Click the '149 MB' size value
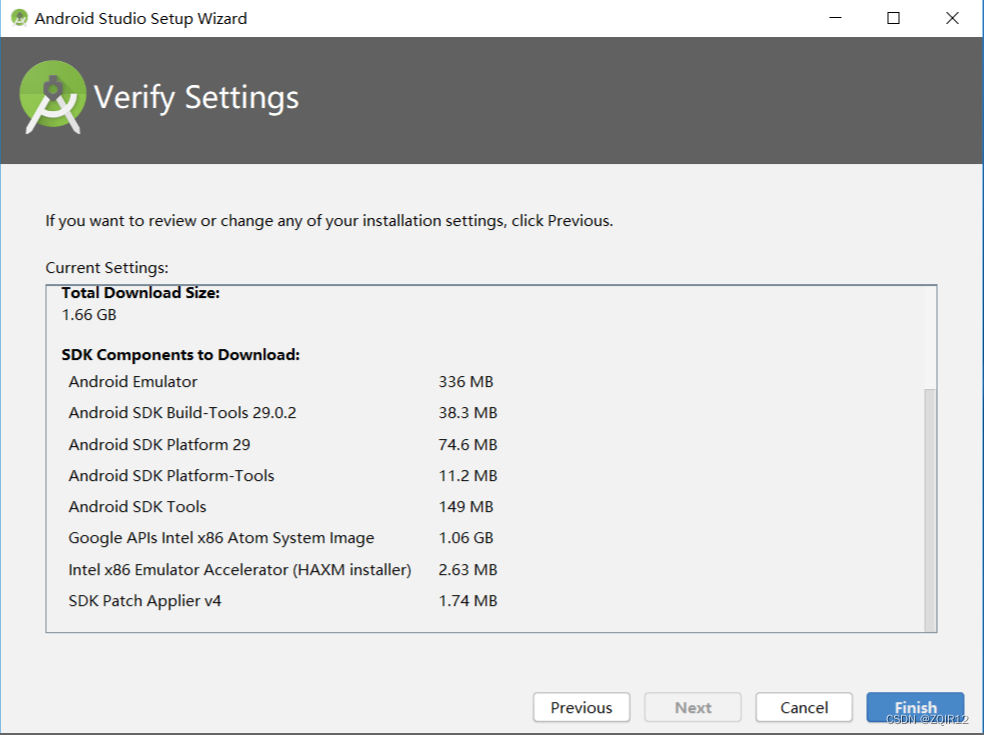Image resolution: width=984 pixels, height=735 pixels. click(x=466, y=507)
